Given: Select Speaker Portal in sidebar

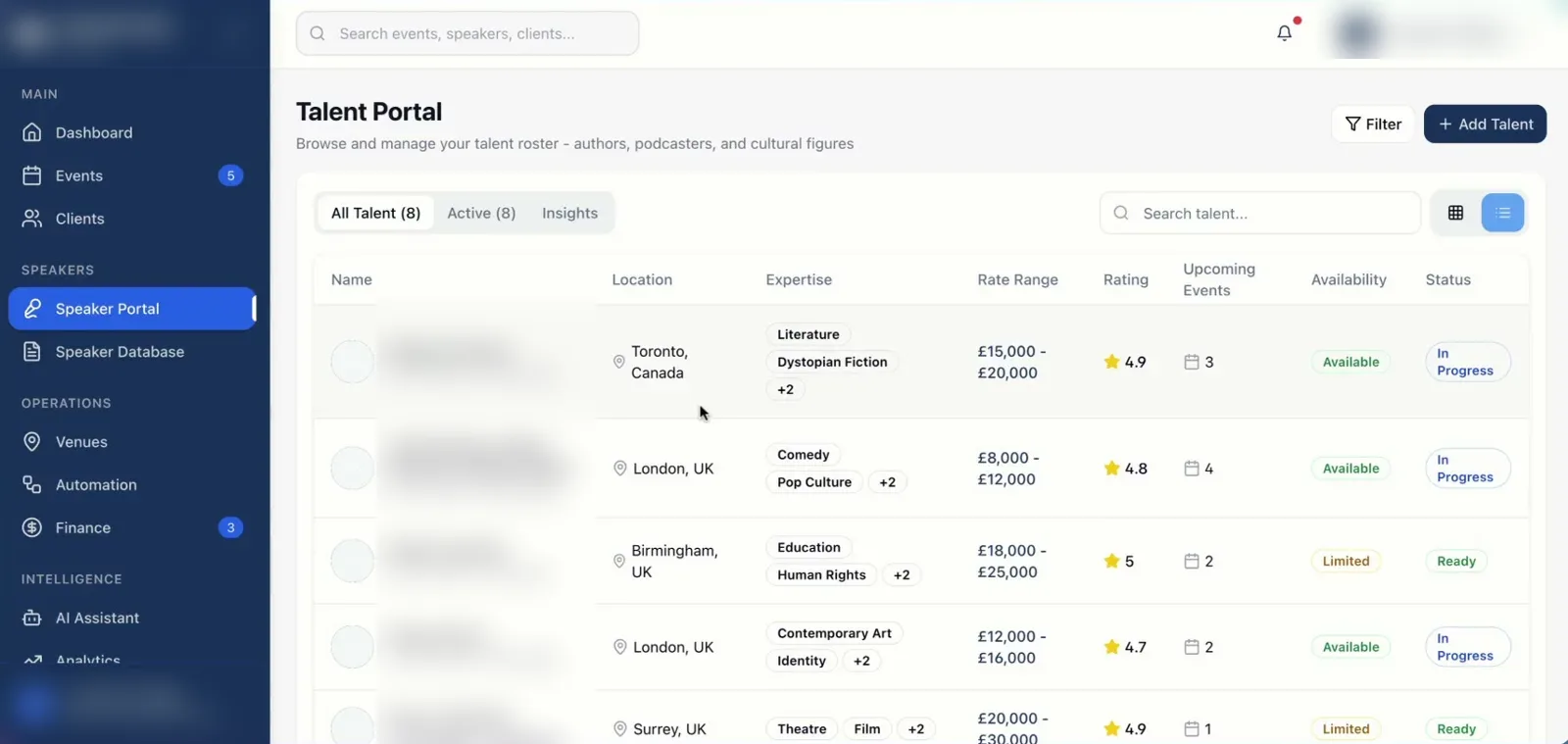Looking at the screenshot, I should pos(132,309).
